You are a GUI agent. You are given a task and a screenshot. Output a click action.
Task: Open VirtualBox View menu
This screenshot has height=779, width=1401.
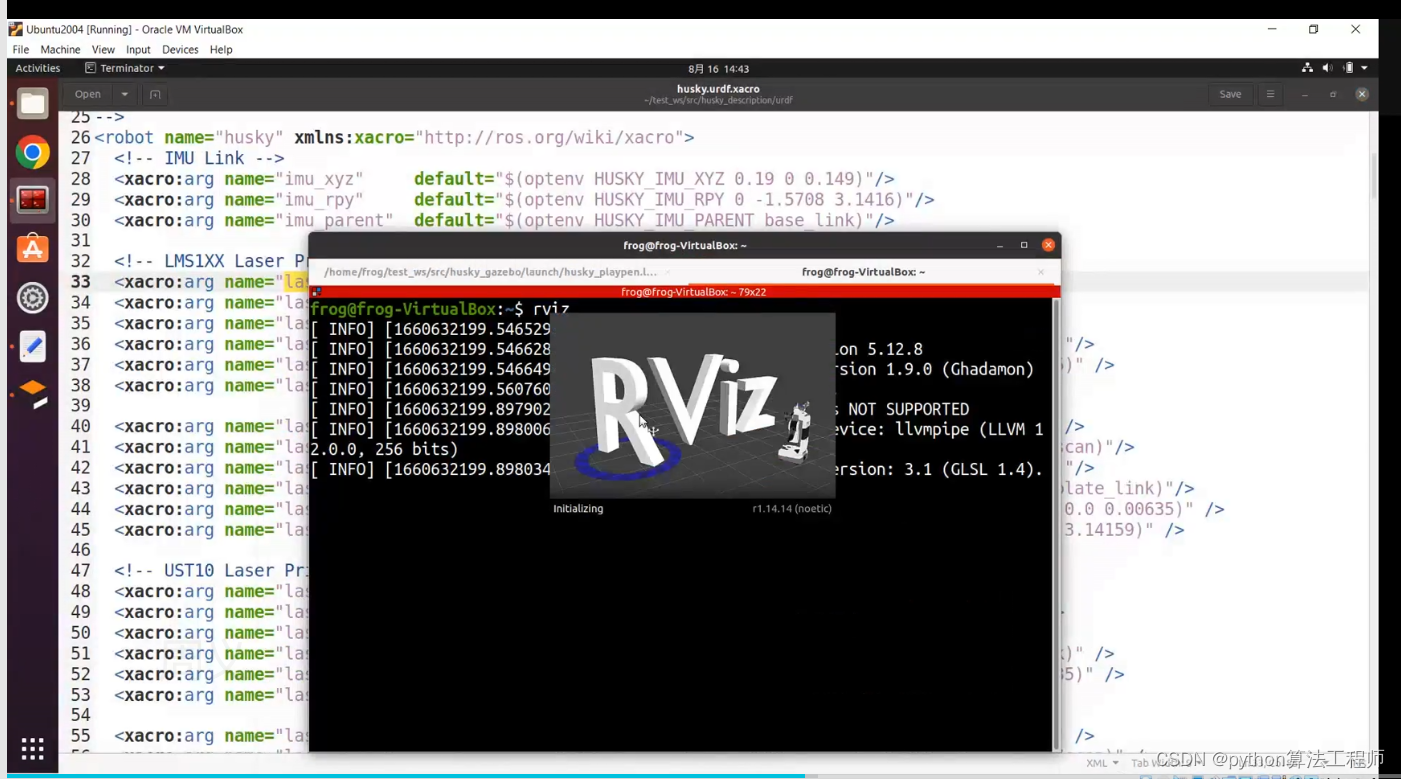103,49
